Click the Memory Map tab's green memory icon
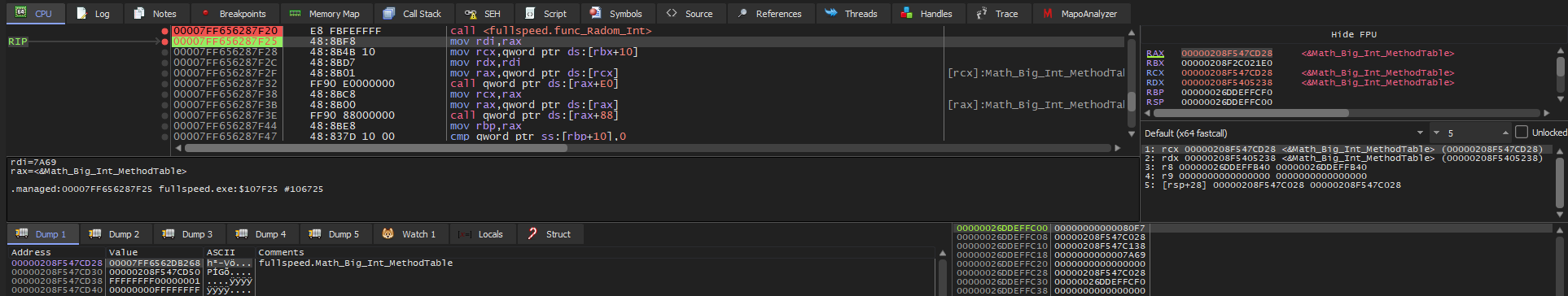This screenshot has height=296, width=1568. tap(295, 13)
